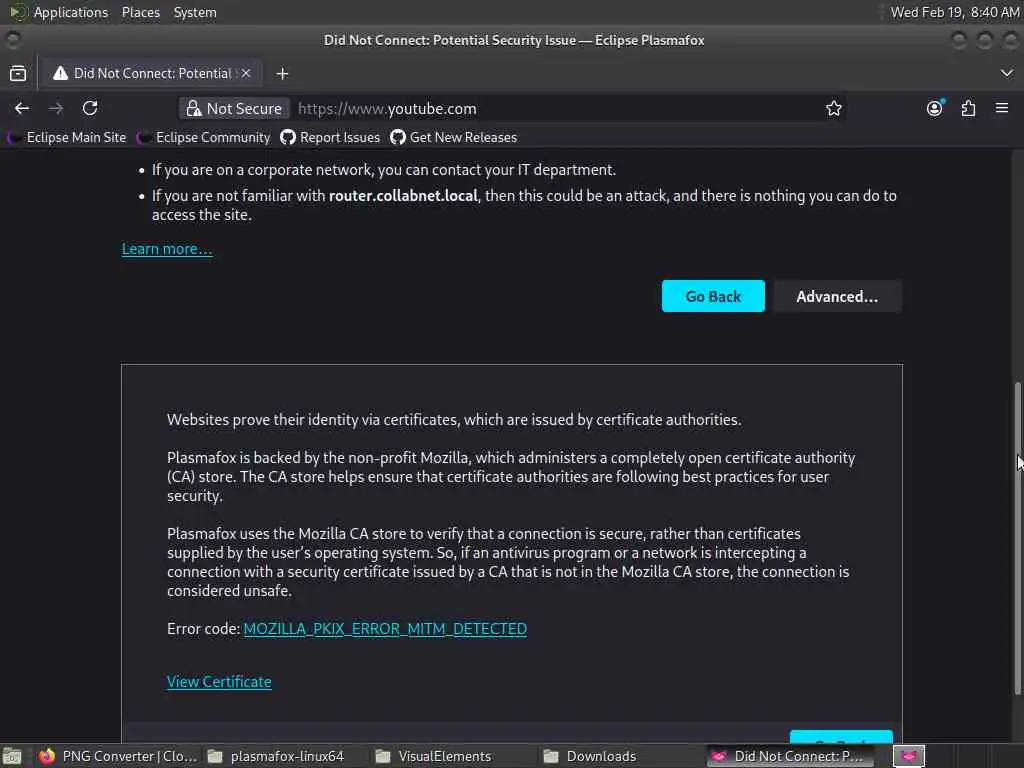Click the forward navigation arrow
Viewport: 1024px width, 768px height.
56,108
